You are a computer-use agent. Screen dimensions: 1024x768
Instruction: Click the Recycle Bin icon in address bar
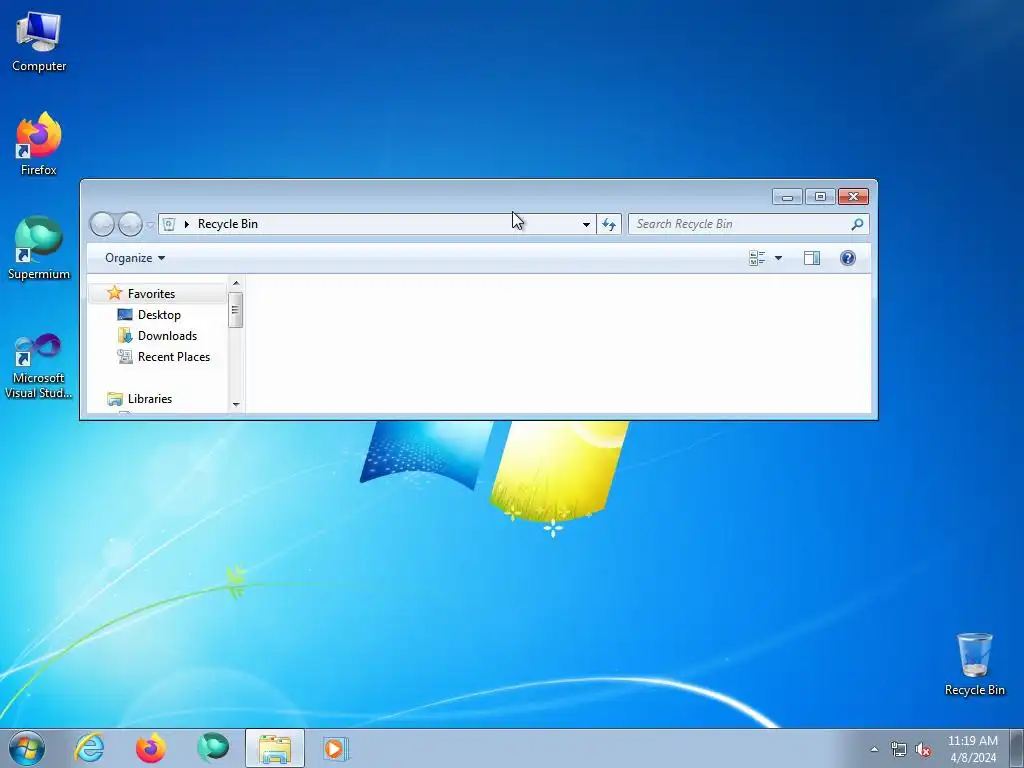[x=168, y=224]
